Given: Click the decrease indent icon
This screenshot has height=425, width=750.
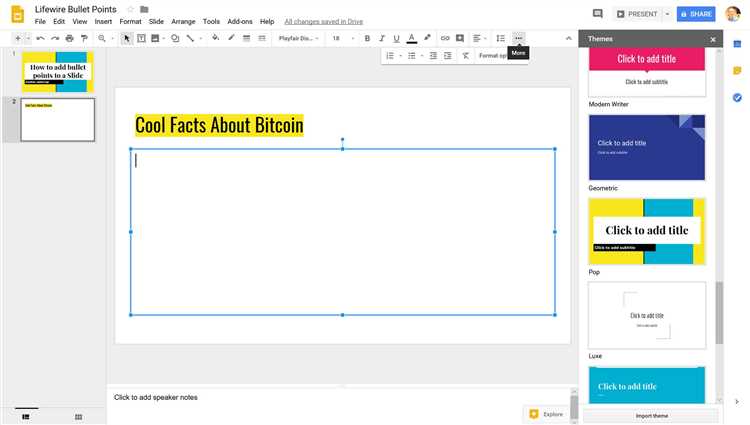Looking at the screenshot, I should tap(433, 56).
